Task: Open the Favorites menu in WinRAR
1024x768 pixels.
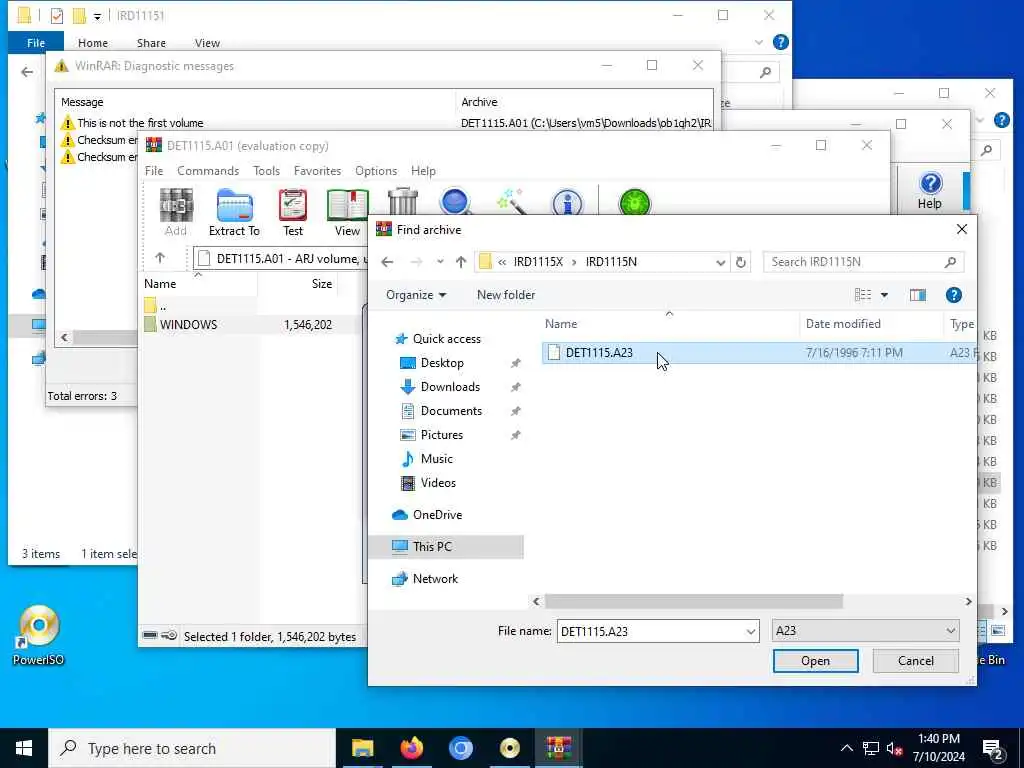Action: [x=317, y=171]
